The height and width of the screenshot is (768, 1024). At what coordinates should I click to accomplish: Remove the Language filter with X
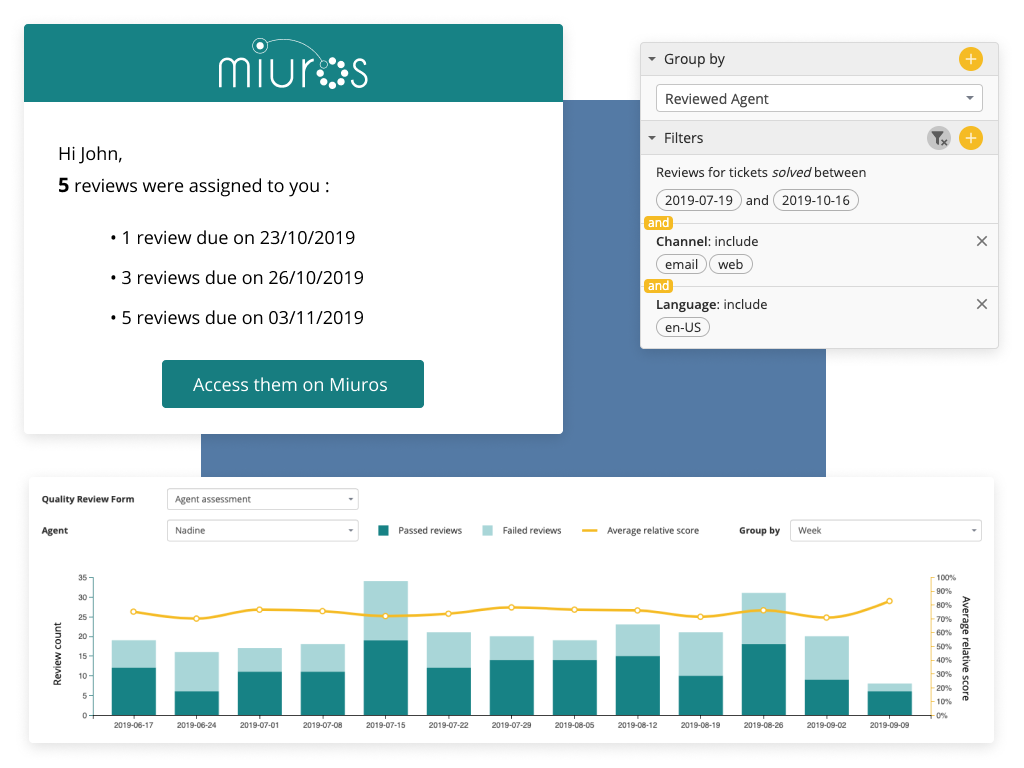tap(981, 304)
